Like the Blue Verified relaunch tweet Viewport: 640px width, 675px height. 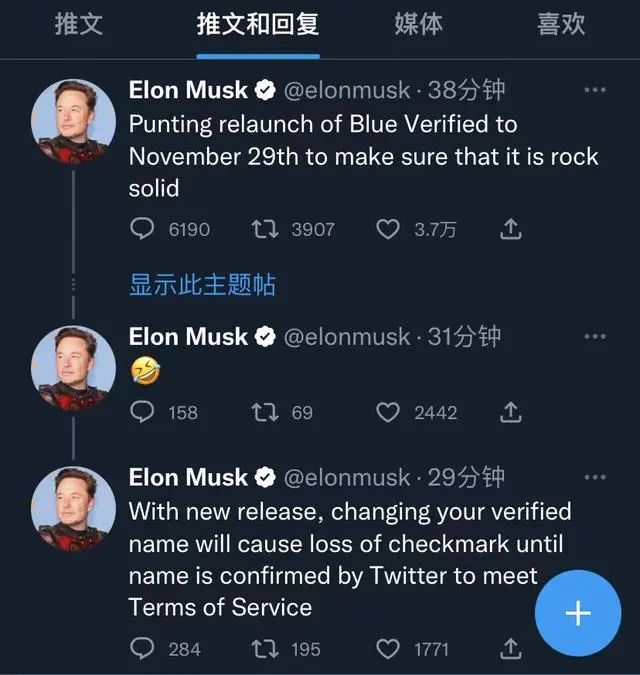pos(388,230)
